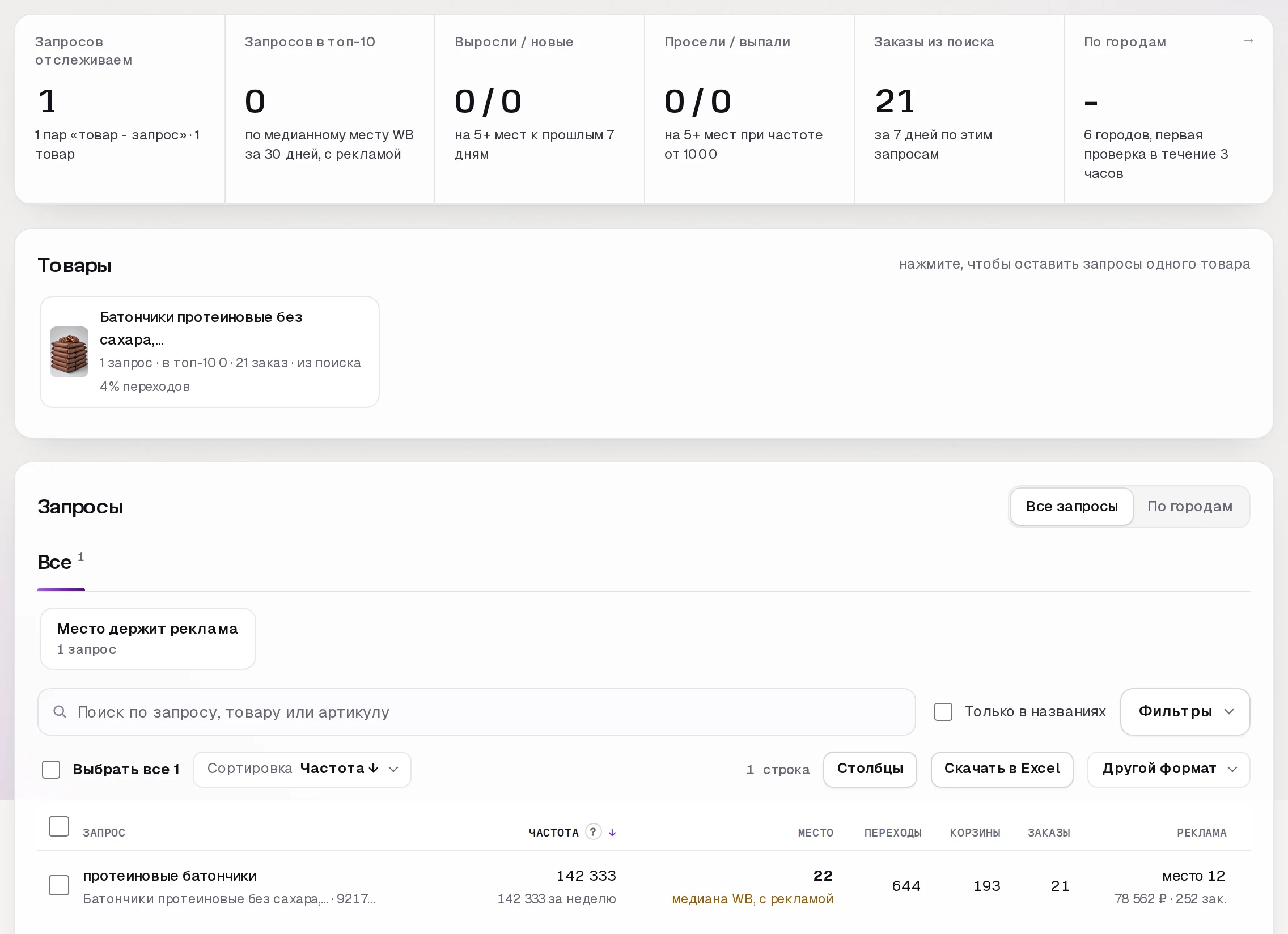The image size is (1288, 934).
Task: Click the Столбцы button
Action: (x=870, y=769)
